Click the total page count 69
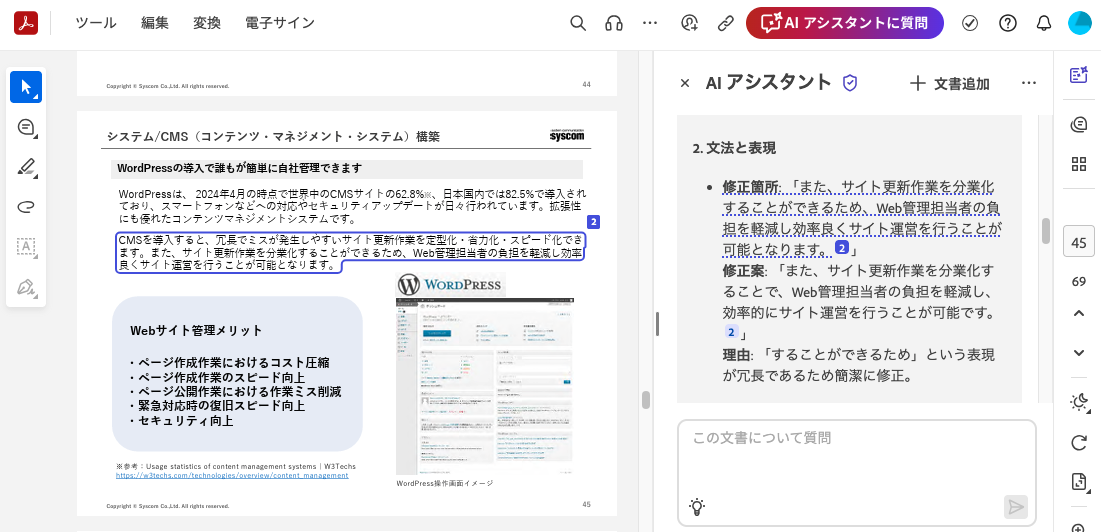 [1079, 281]
